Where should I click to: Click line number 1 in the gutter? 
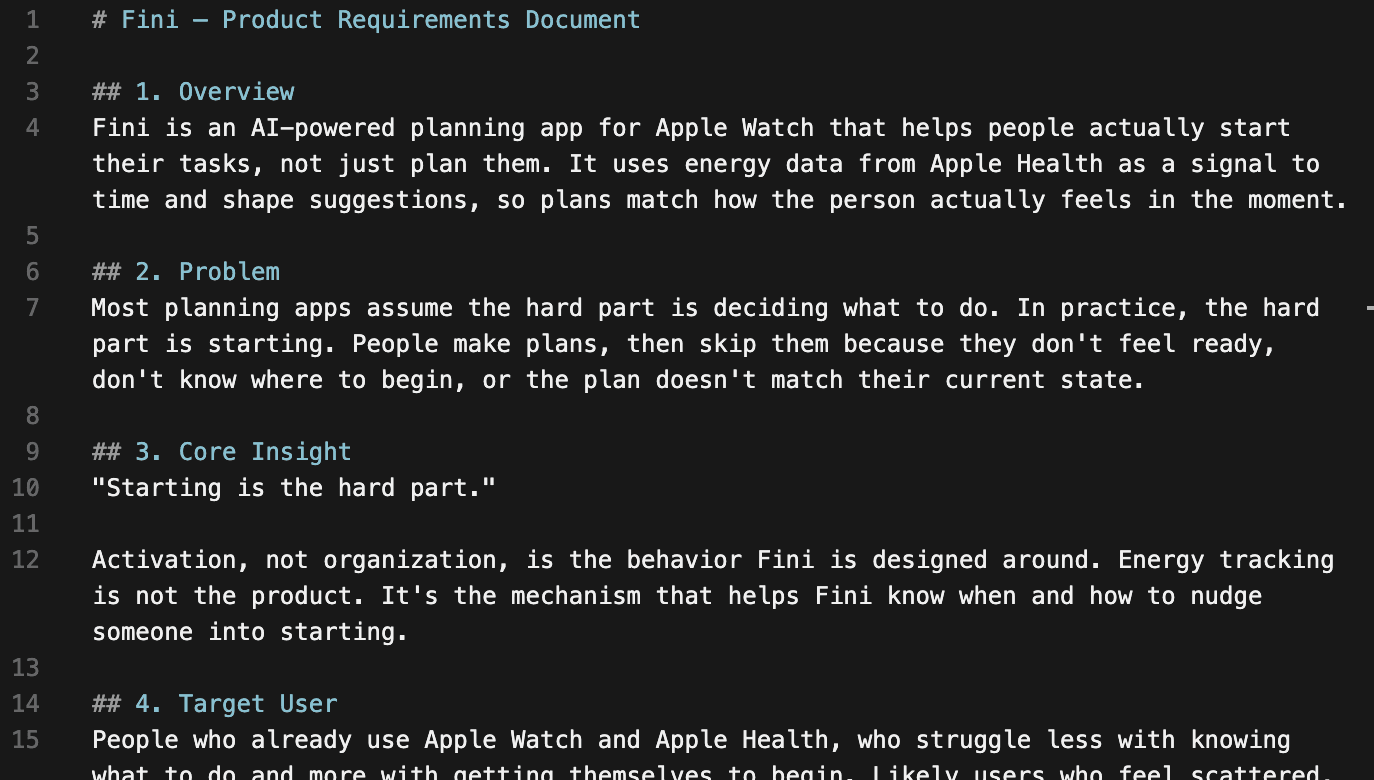point(33,20)
